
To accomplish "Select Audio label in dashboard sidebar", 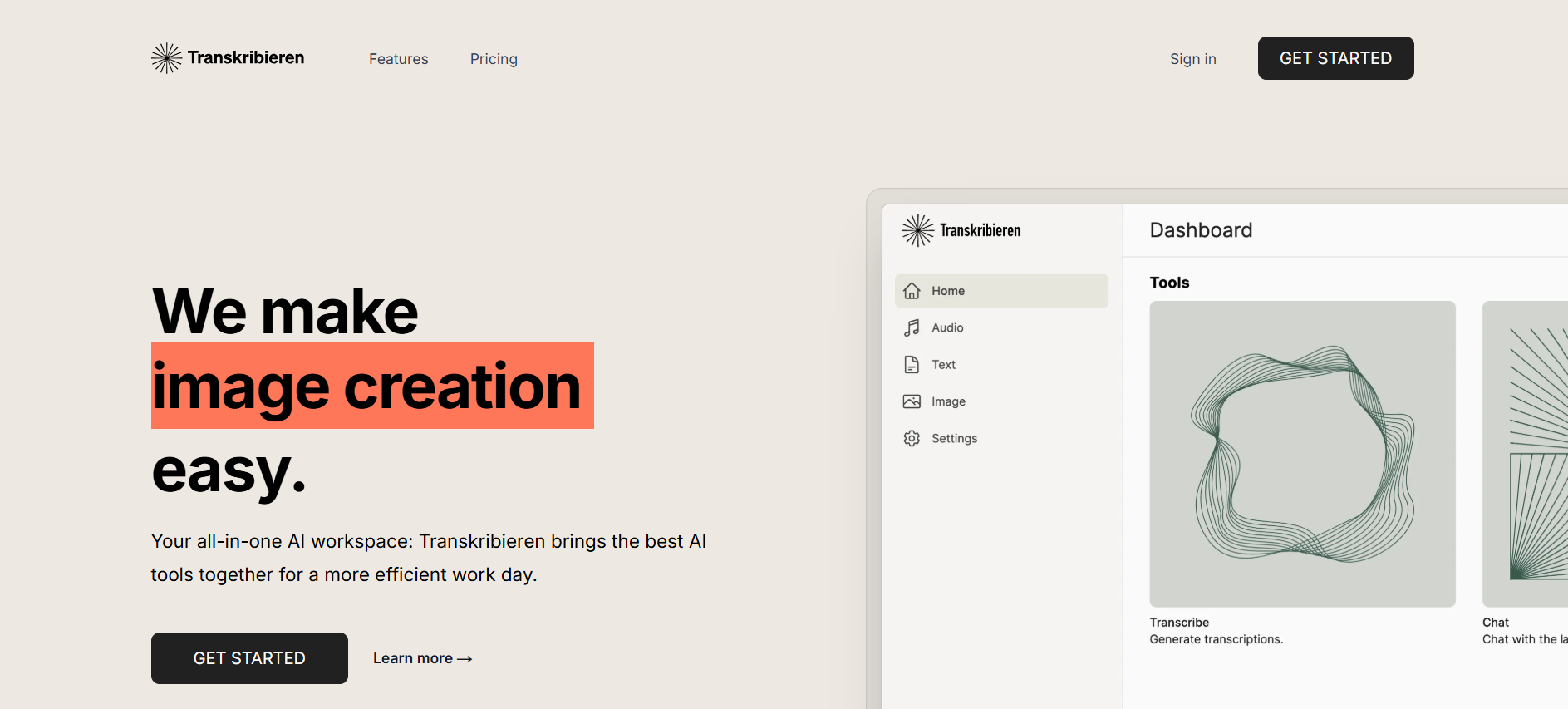I will point(947,327).
